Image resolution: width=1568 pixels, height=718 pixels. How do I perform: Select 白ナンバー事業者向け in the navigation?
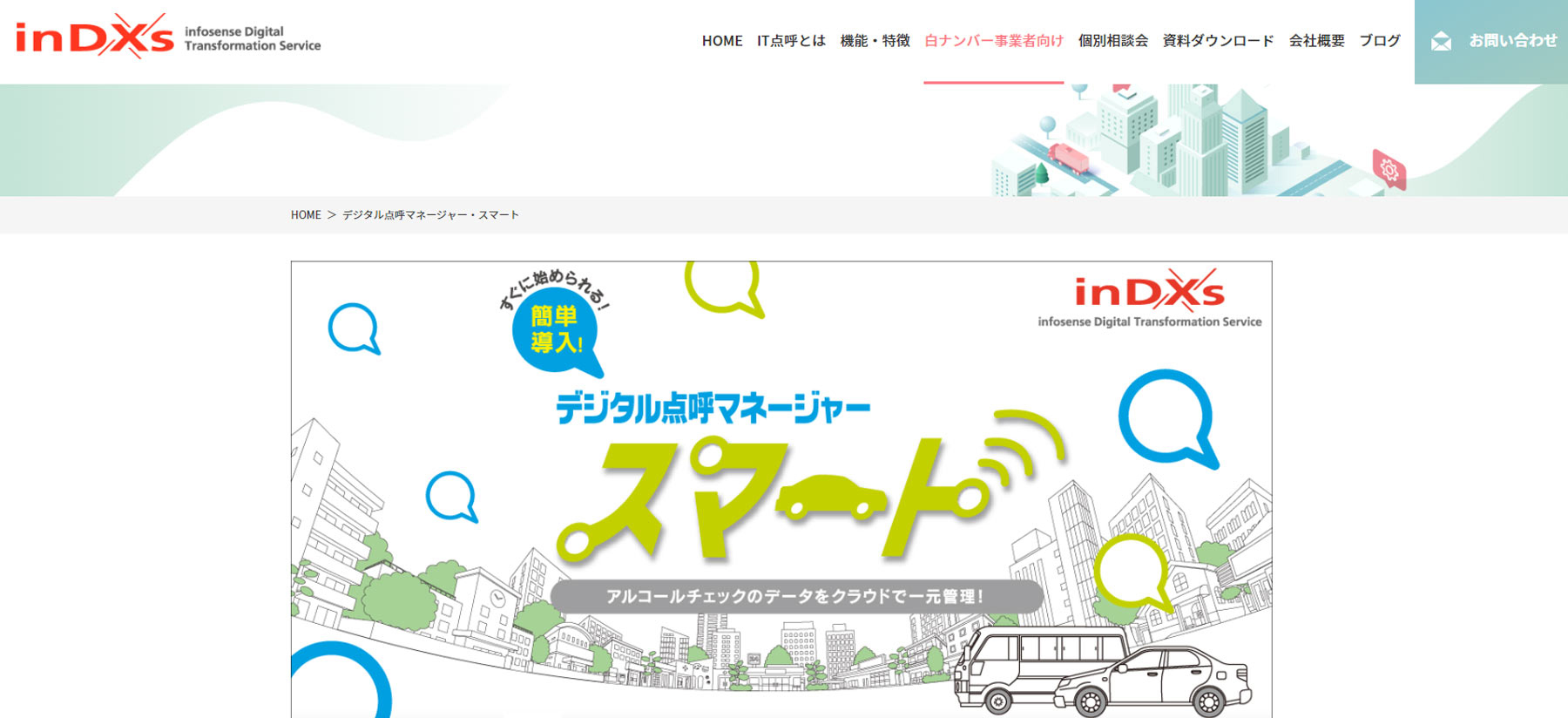click(x=994, y=41)
